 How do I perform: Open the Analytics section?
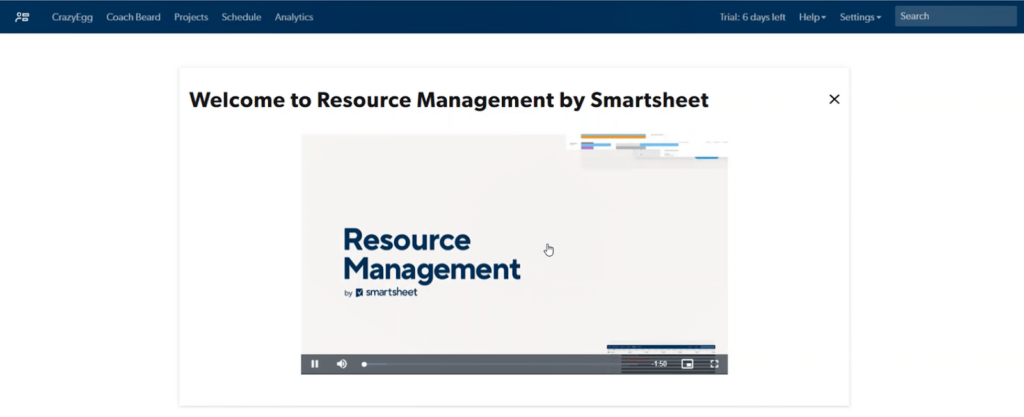[294, 17]
